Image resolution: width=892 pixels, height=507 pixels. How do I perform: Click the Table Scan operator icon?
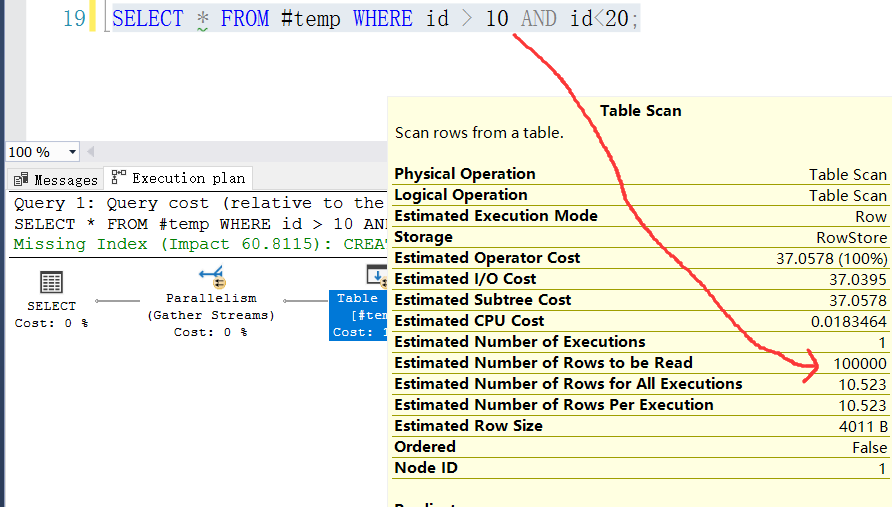377,275
